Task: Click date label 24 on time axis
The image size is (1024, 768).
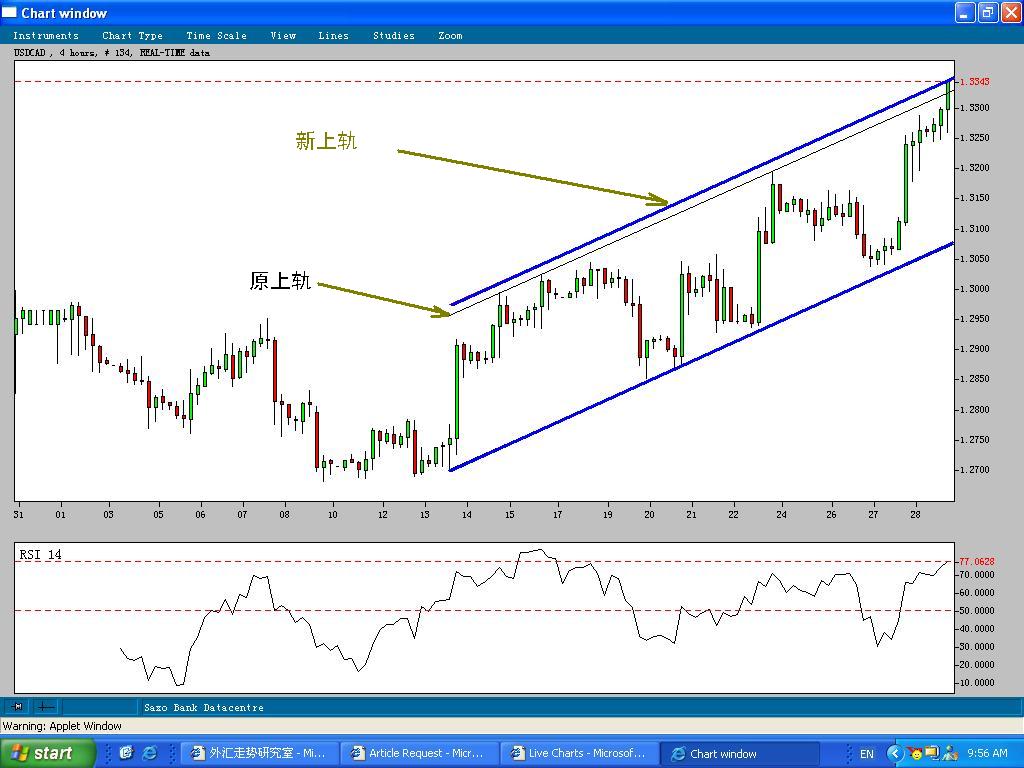Action: (x=781, y=515)
